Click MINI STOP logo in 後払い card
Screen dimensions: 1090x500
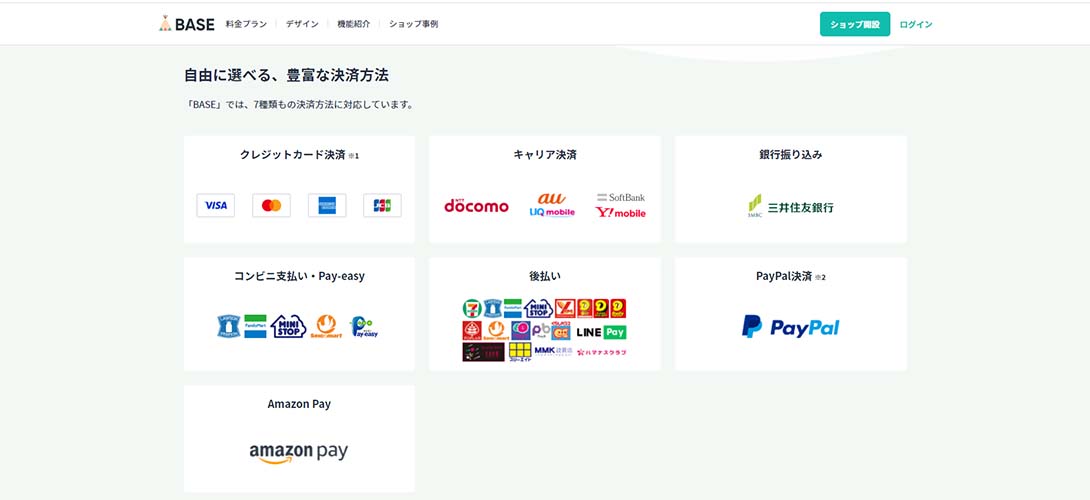pos(539,309)
